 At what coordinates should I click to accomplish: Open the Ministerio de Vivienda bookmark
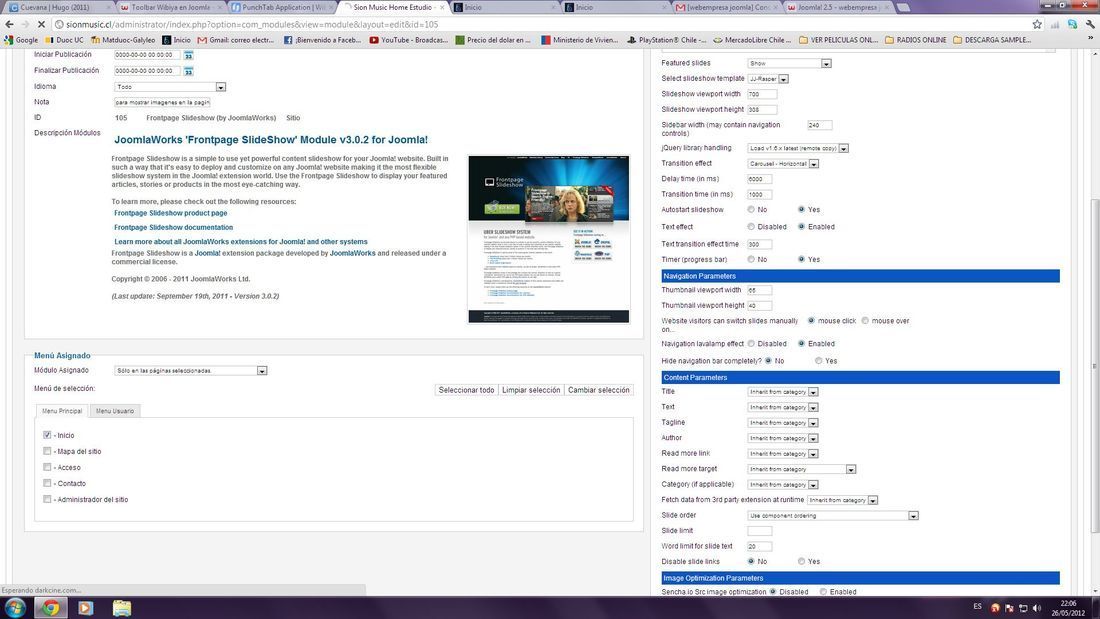click(x=579, y=40)
